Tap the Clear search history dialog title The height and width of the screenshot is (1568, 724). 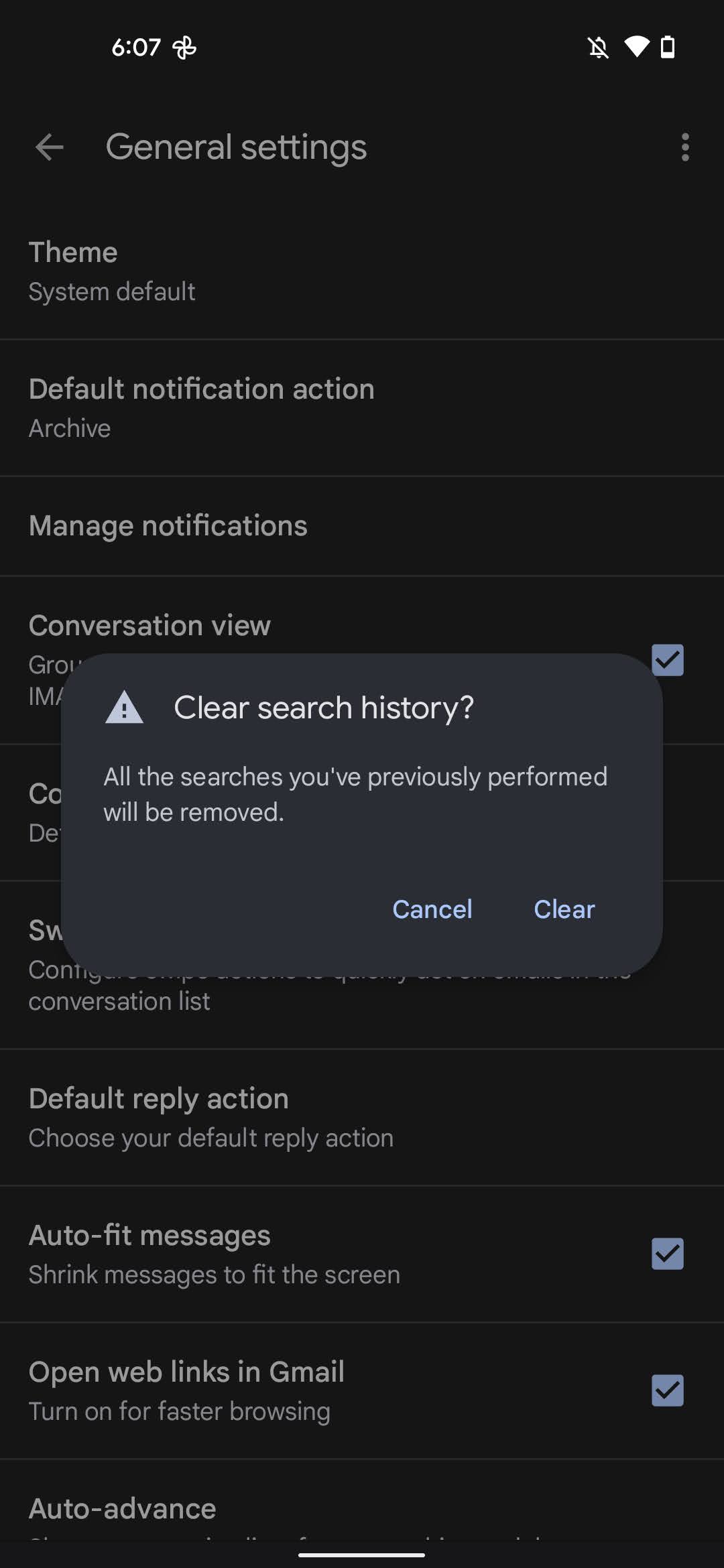pyautogui.click(x=324, y=708)
